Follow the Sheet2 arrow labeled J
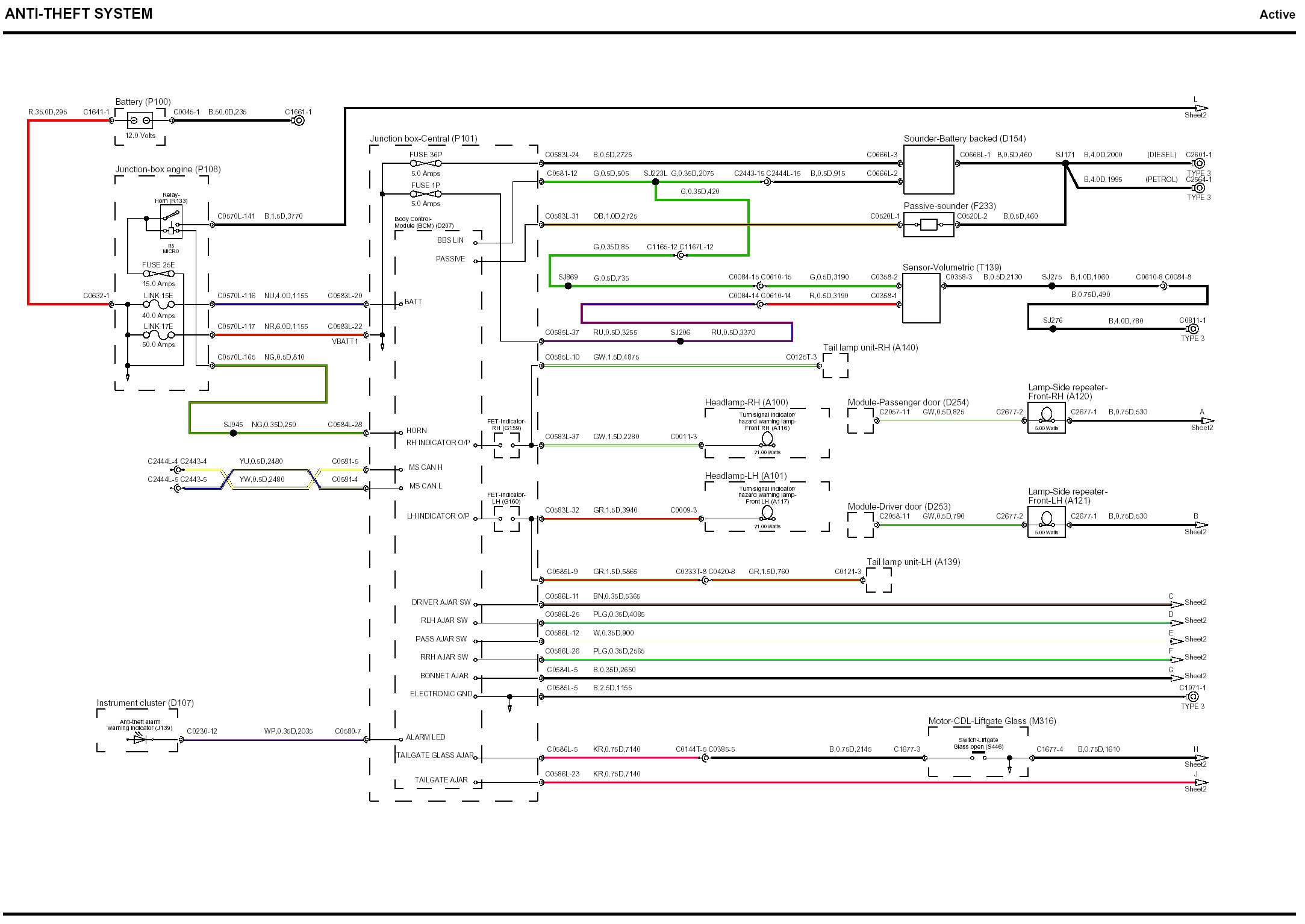This screenshot has height=924, width=1305. pyautogui.click(x=1201, y=782)
